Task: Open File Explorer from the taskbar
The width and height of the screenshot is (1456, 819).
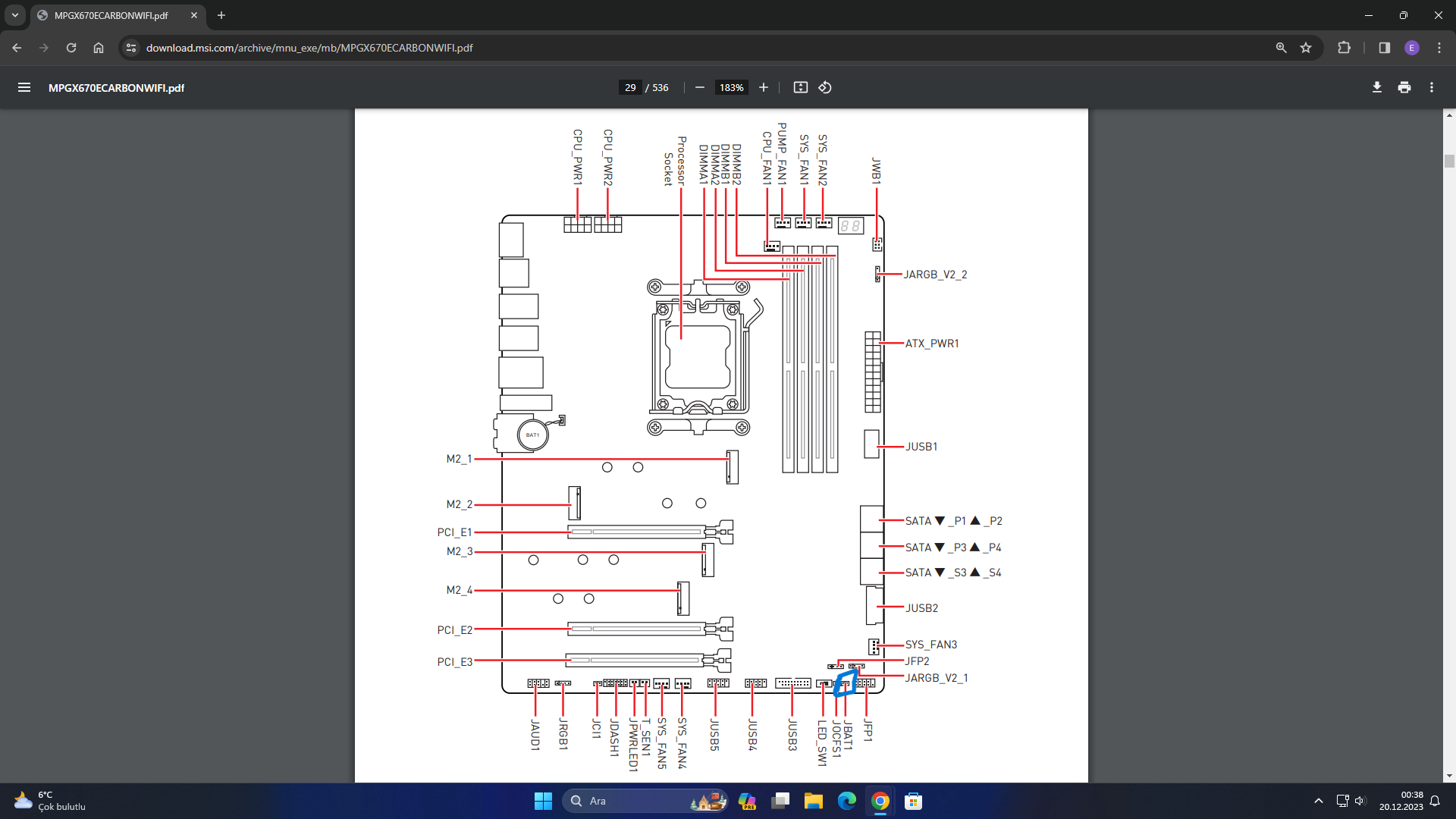Action: point(814,801)
